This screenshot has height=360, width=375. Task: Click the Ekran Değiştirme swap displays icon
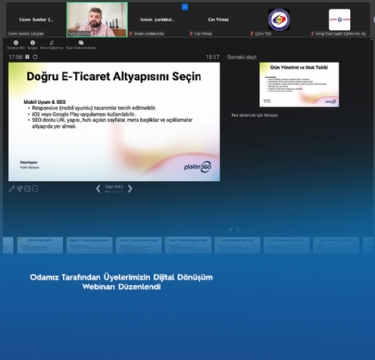pos(51,43)
